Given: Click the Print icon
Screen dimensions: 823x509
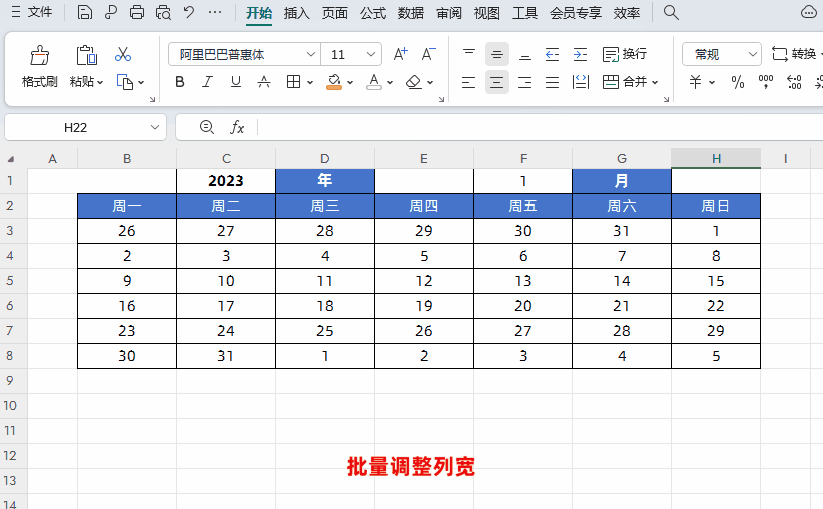Looking at the screenshot, I should tap(137, 12).
